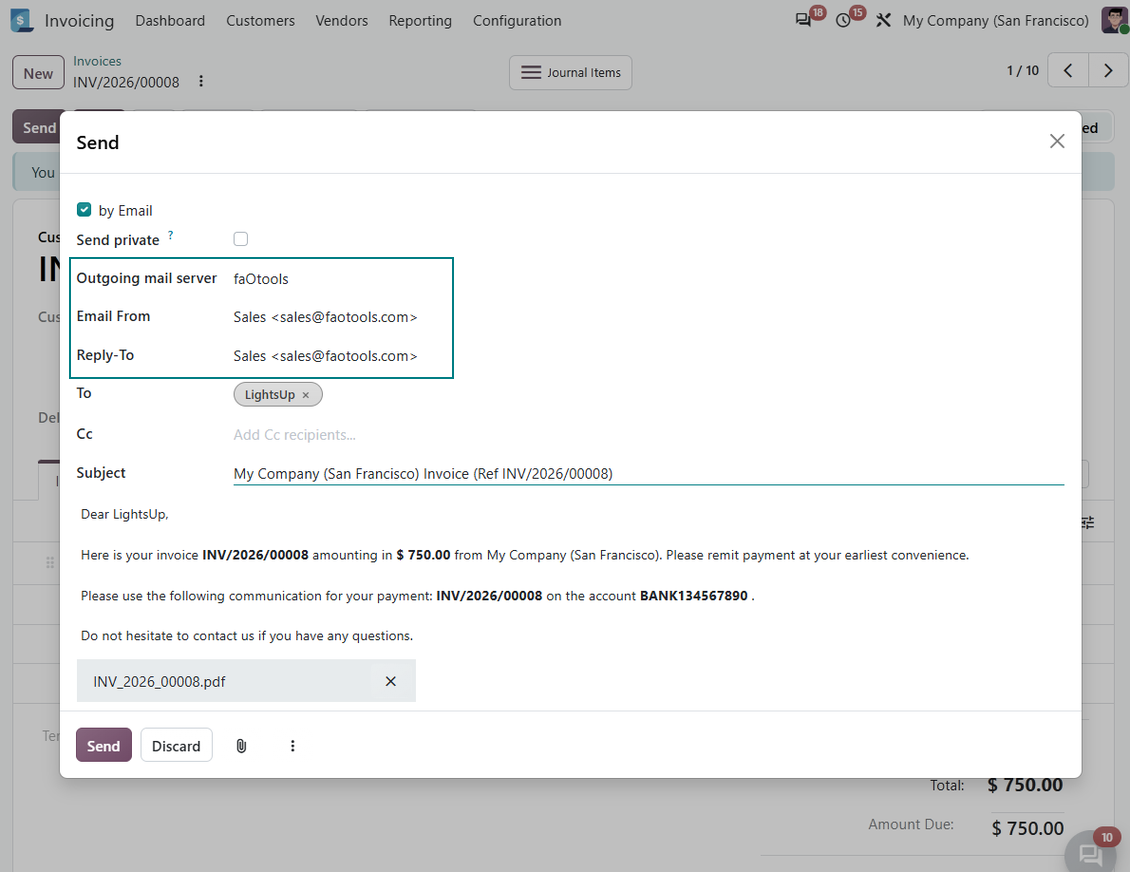Open the Reporting menu
This screenshot has width=1130, height=872.
coord(420,21)
